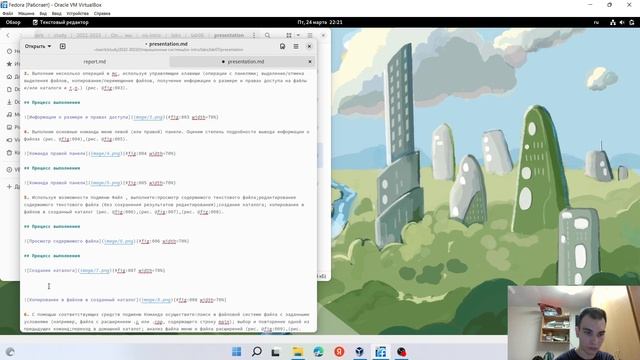Image resolution: width=640 pixels, height=360 pixels.
Task: Click 'Other locations' plus in Files sidebar
Action: click(9, 187)
